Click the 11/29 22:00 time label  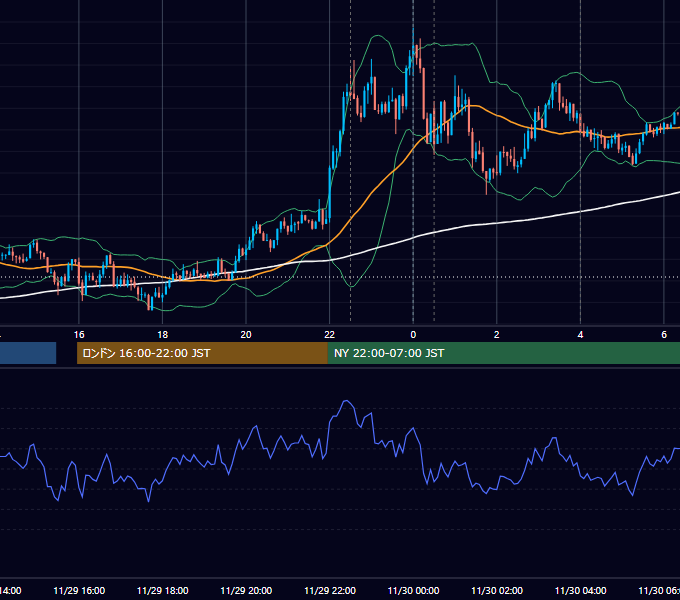(x=330, y=590)
